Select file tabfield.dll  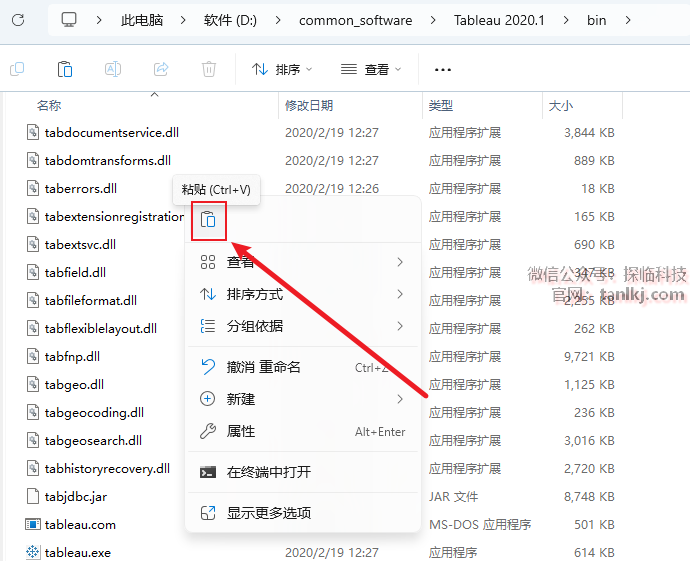pos(75,272)
